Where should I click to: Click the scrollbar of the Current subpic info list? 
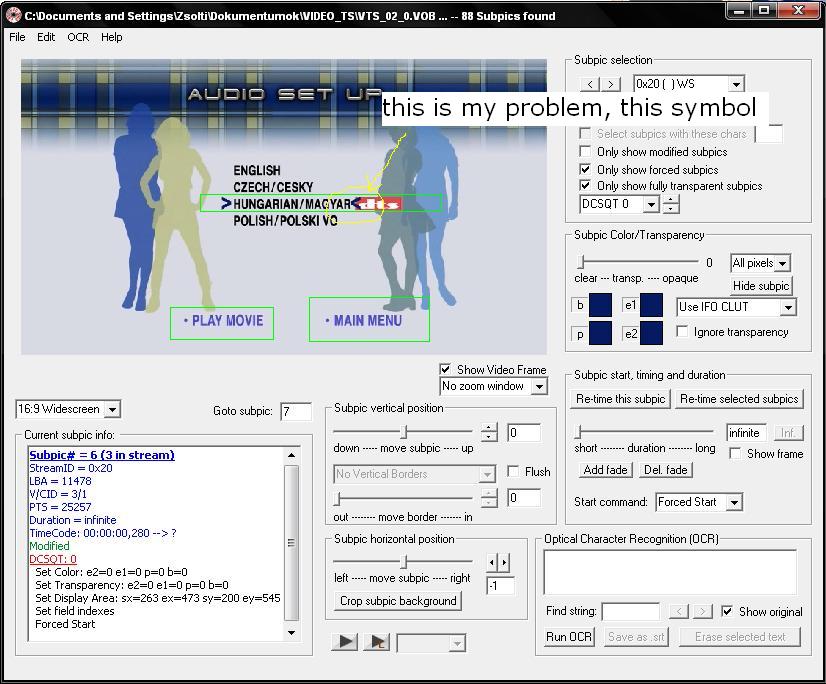coord(291,544)
